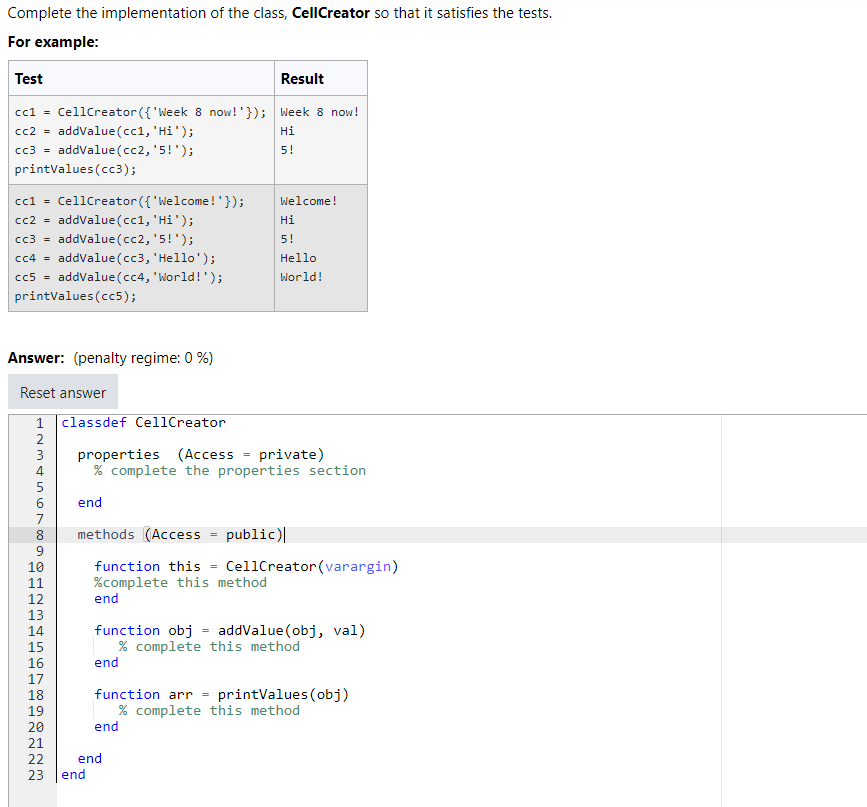Click the '% complete the properties section' comment

point(229,471)
